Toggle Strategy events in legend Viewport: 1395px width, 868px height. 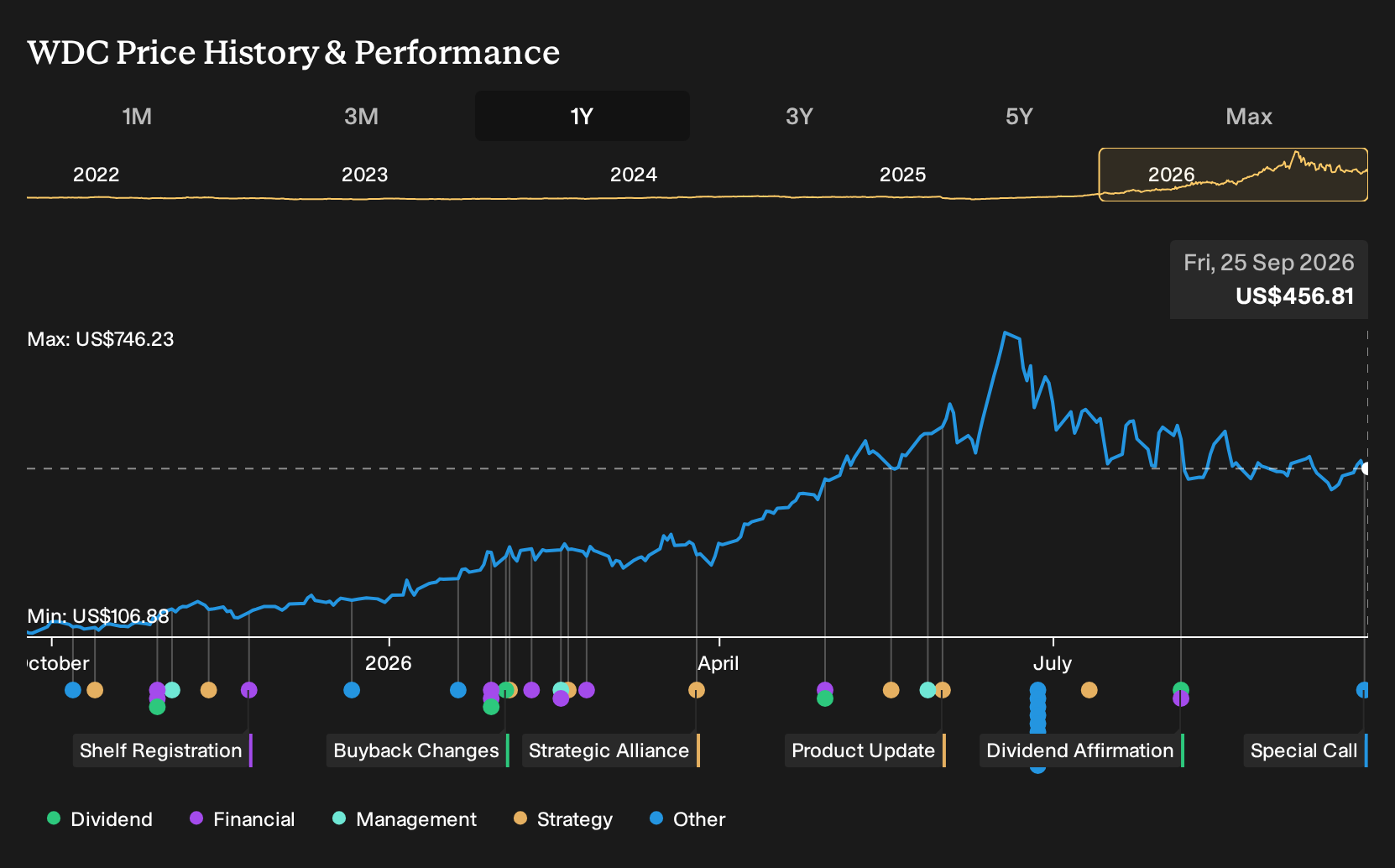[x=563, y=819]
